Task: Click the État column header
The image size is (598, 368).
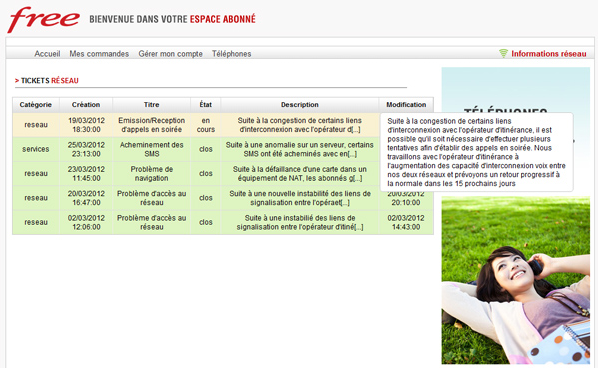Action: (206, 104)
